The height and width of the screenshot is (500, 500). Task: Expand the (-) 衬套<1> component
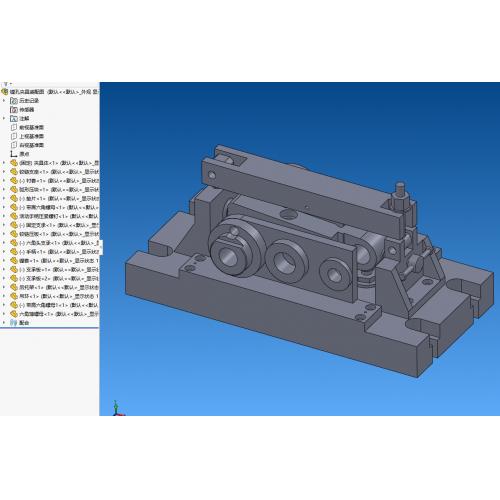pyautogui.click(x=4, y=181)
